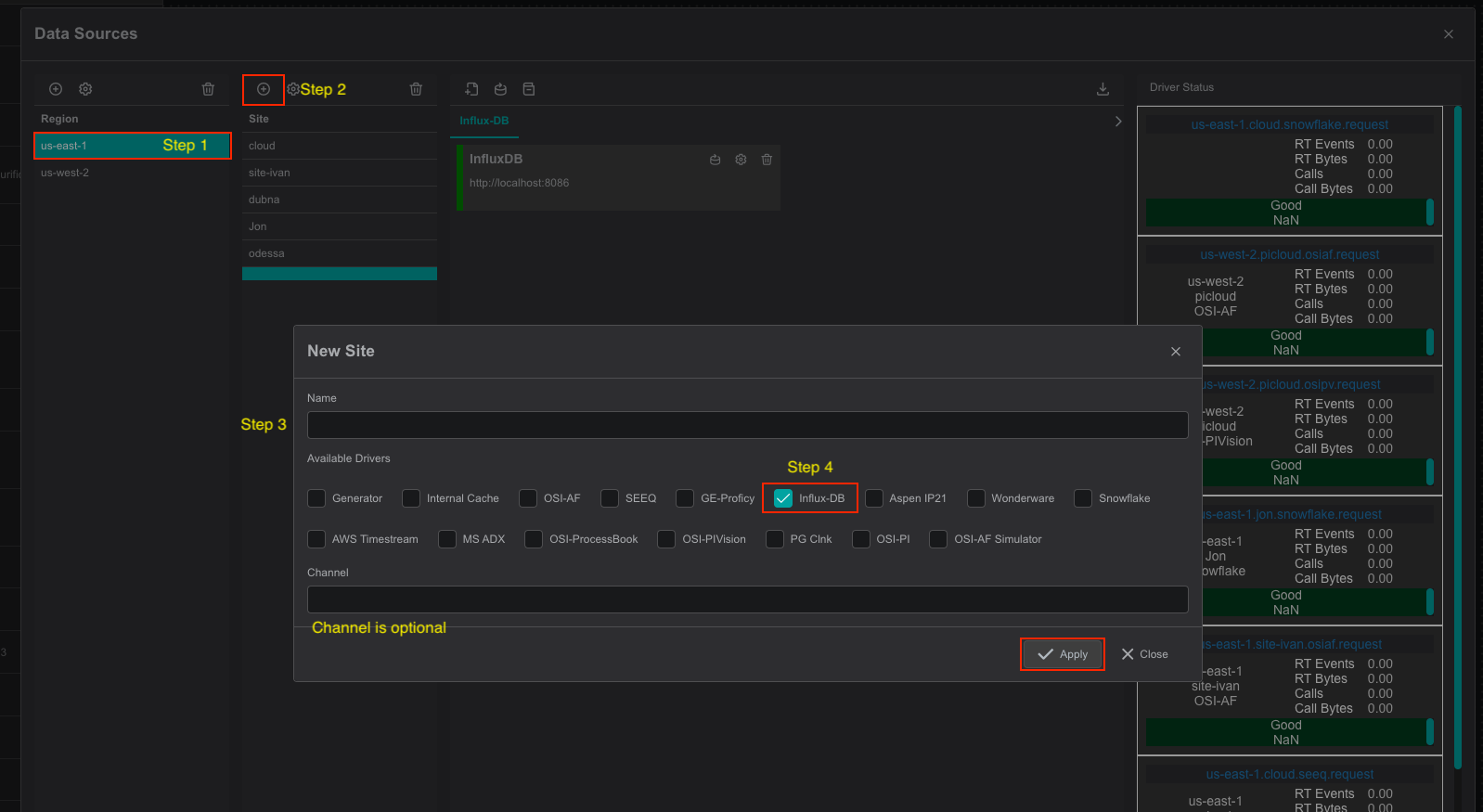Select the GE-Proficy driver checkbox
Screen dimensions: 1483x812
pyautogui.click(x=685, y=498)
